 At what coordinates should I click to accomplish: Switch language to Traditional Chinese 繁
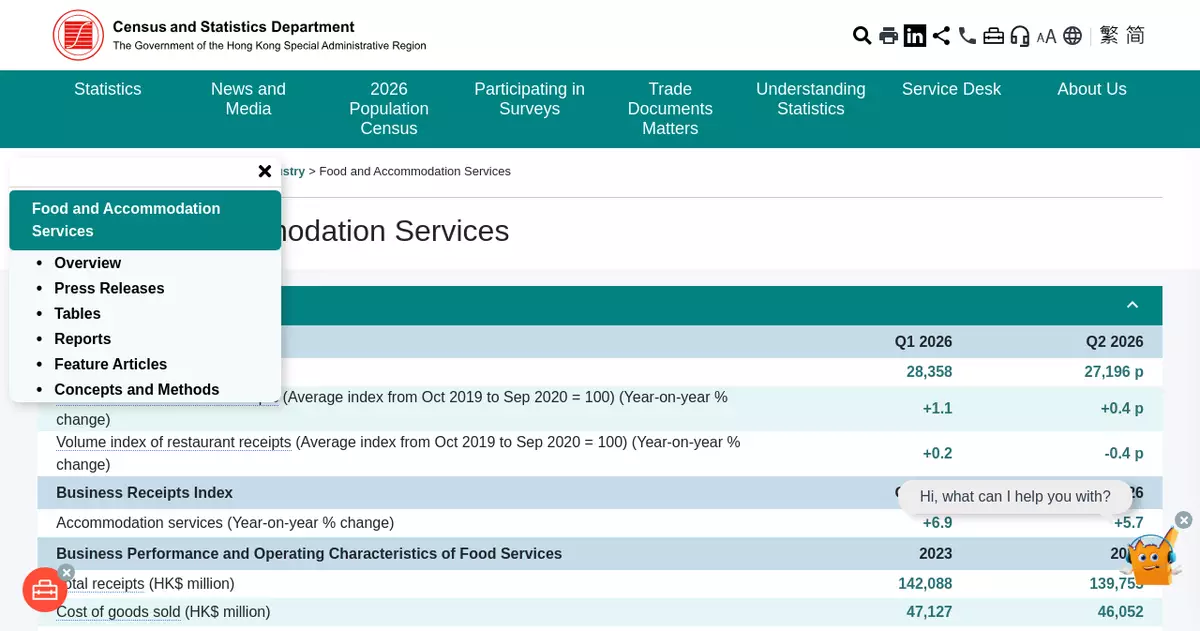point(1109,36)
